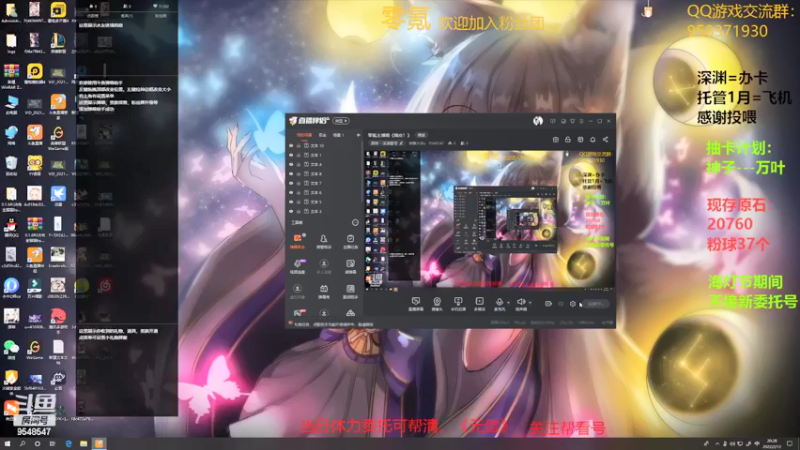
Task: Open the TV-shaped danmaku tool in the toolbox
Action: tap(323, 291)
